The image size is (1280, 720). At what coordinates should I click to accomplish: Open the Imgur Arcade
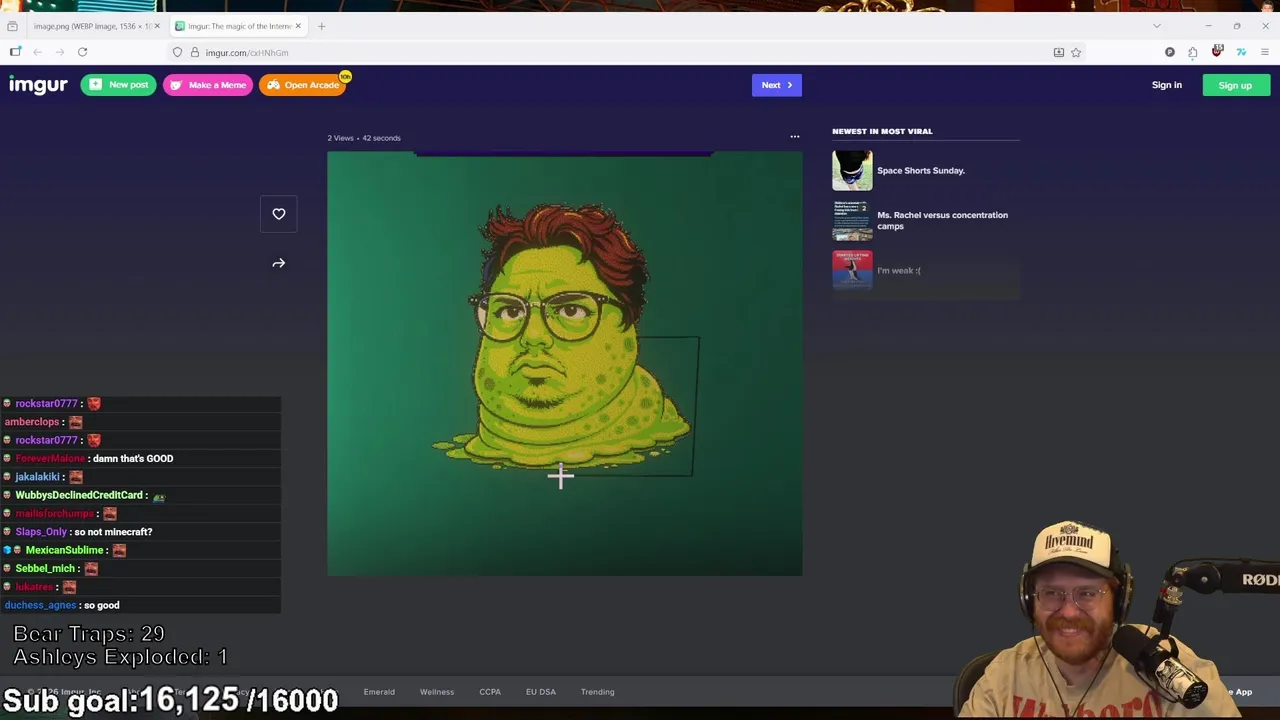[x=303, y=85]
